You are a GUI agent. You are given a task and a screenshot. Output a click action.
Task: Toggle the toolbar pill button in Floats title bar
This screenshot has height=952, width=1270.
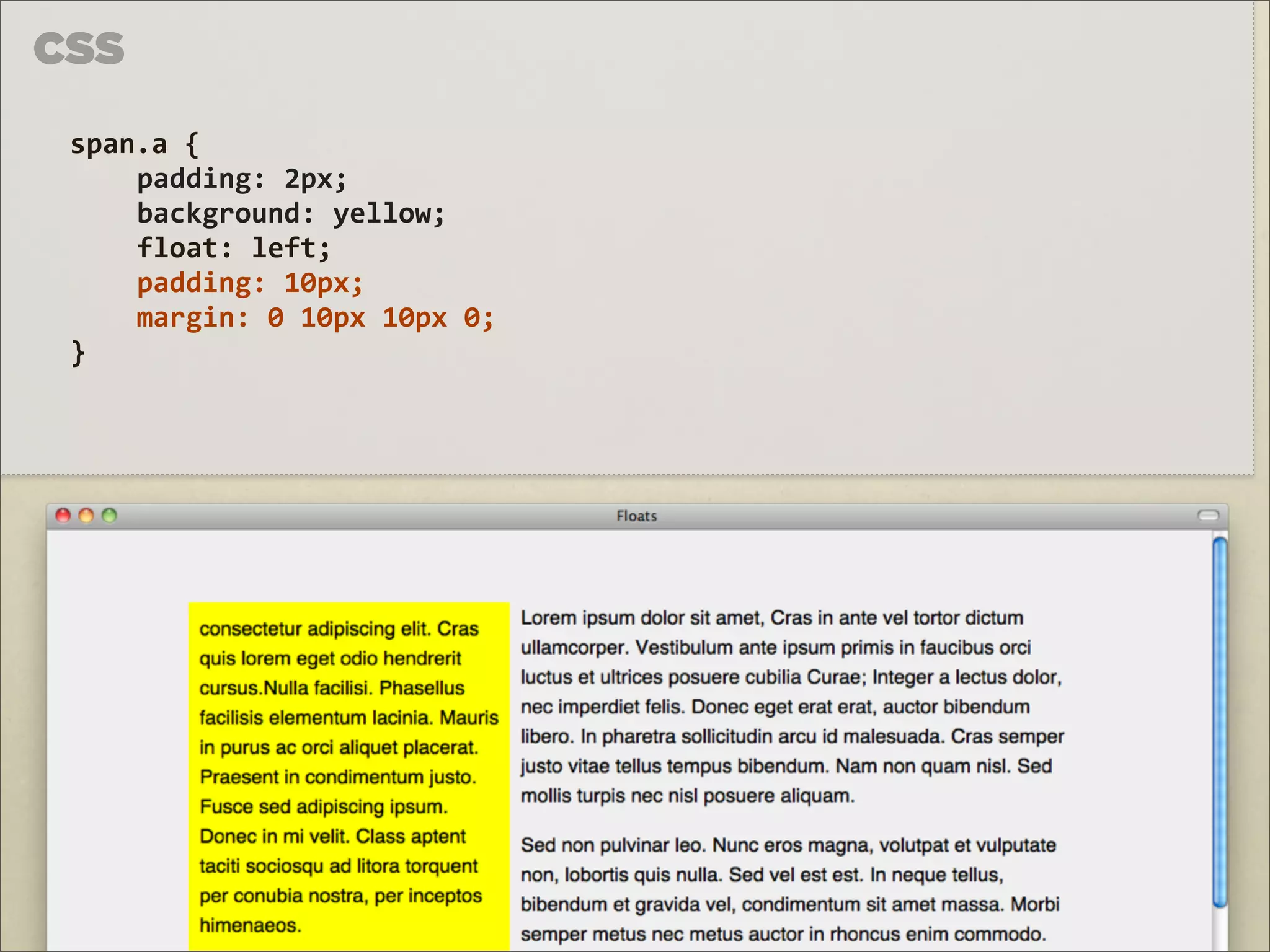[x=1208, y=516]
